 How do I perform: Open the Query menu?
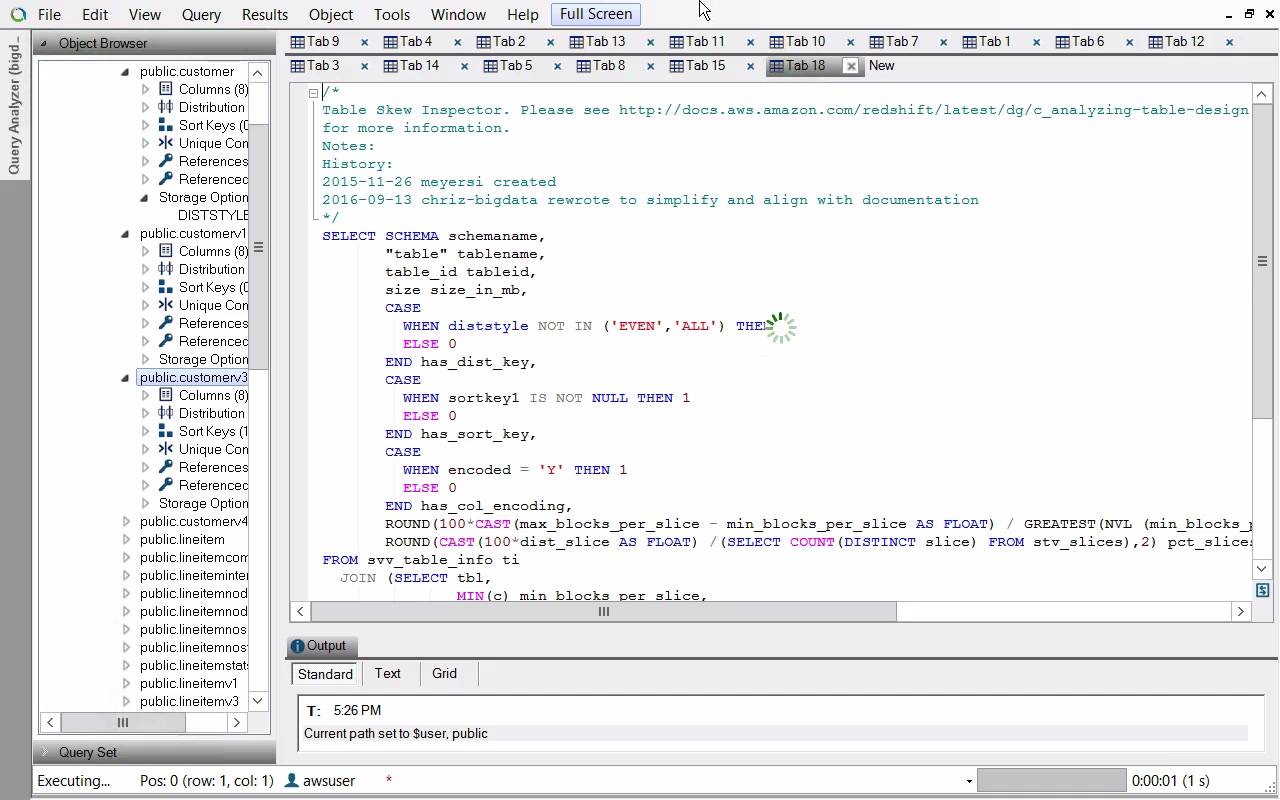(201, 15)
